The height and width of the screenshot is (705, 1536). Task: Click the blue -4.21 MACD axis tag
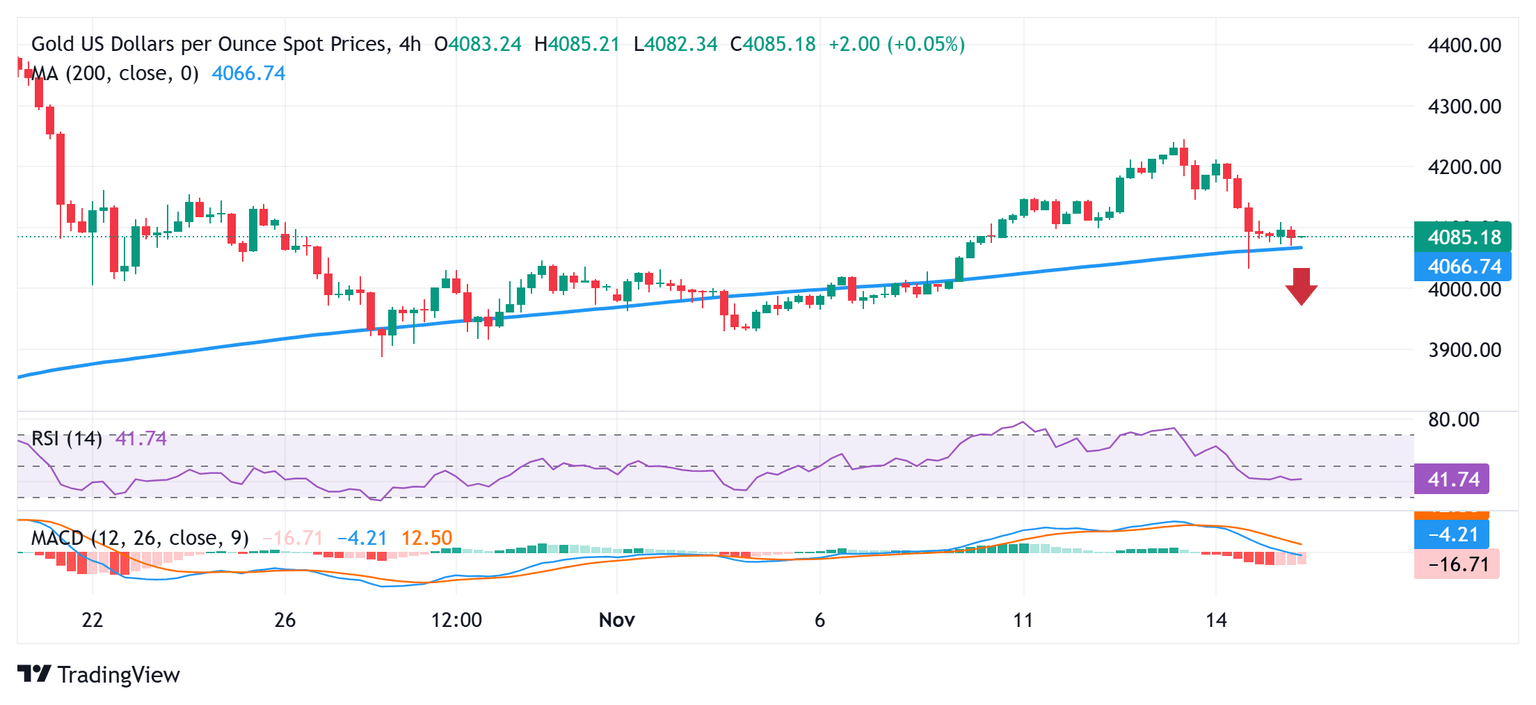coord(1452,534)
